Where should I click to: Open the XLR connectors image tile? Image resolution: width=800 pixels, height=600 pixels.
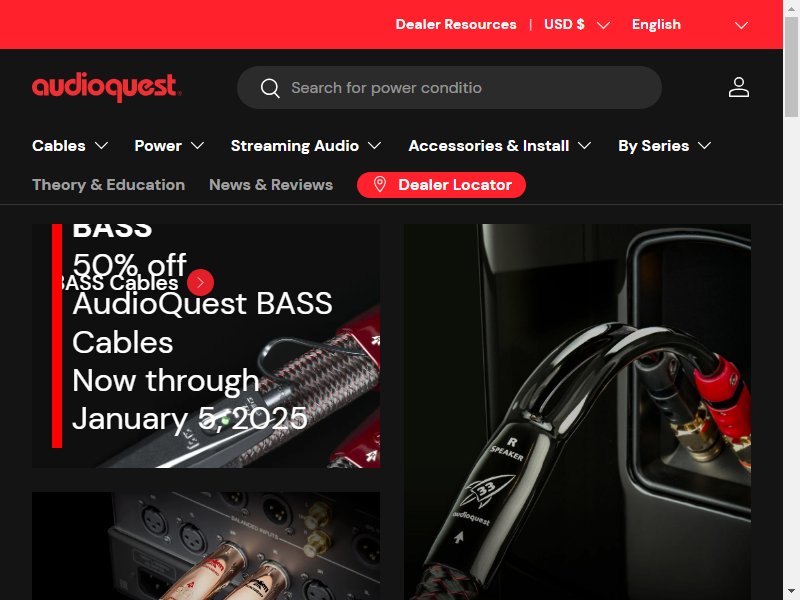(x=206, y=546)
